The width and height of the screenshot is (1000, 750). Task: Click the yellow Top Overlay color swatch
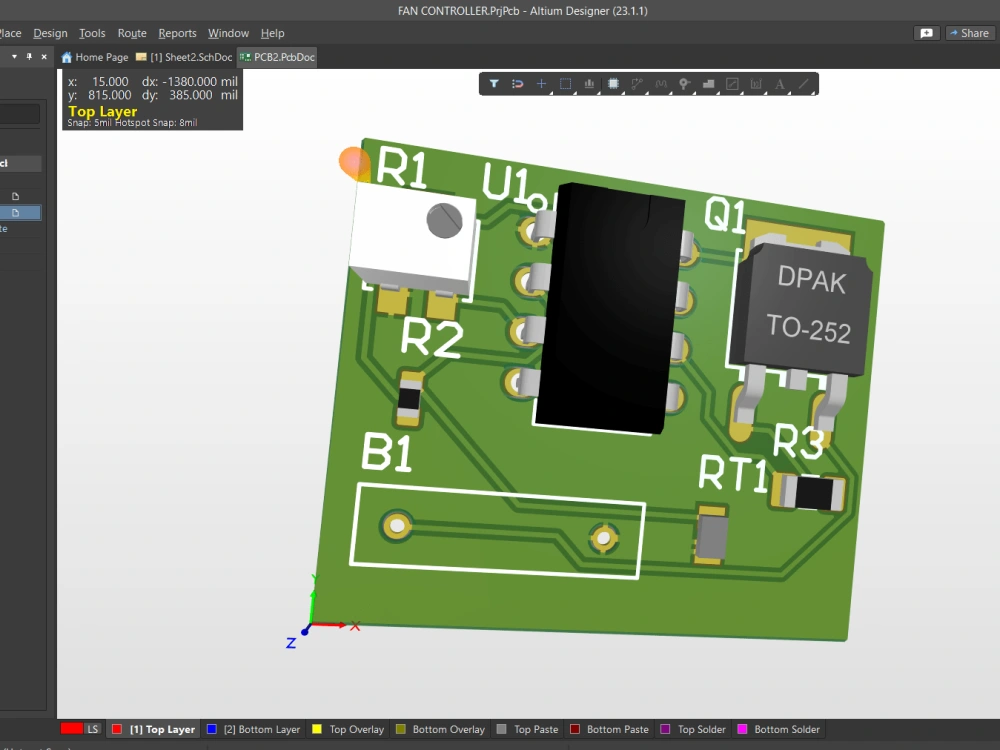317,729
